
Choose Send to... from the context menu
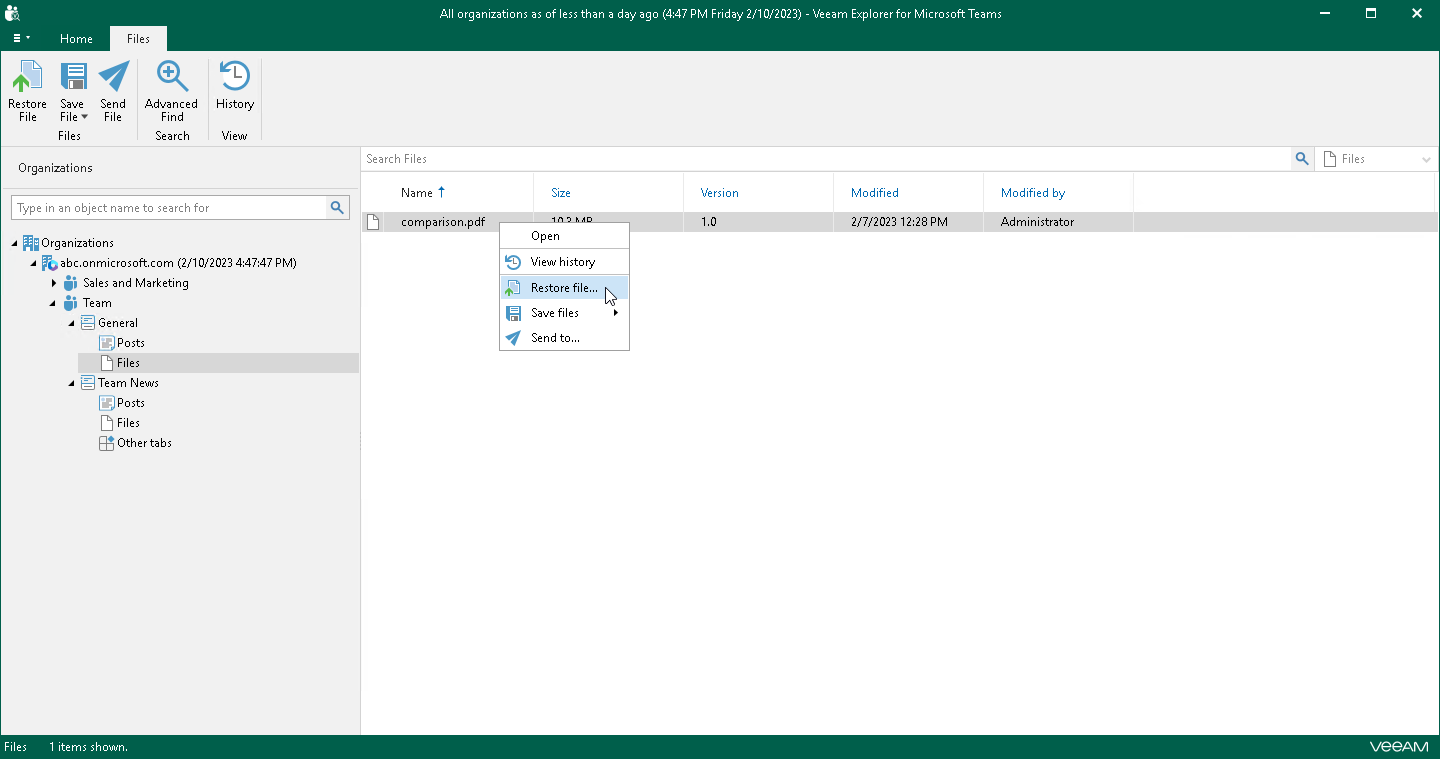coord(564,338)
